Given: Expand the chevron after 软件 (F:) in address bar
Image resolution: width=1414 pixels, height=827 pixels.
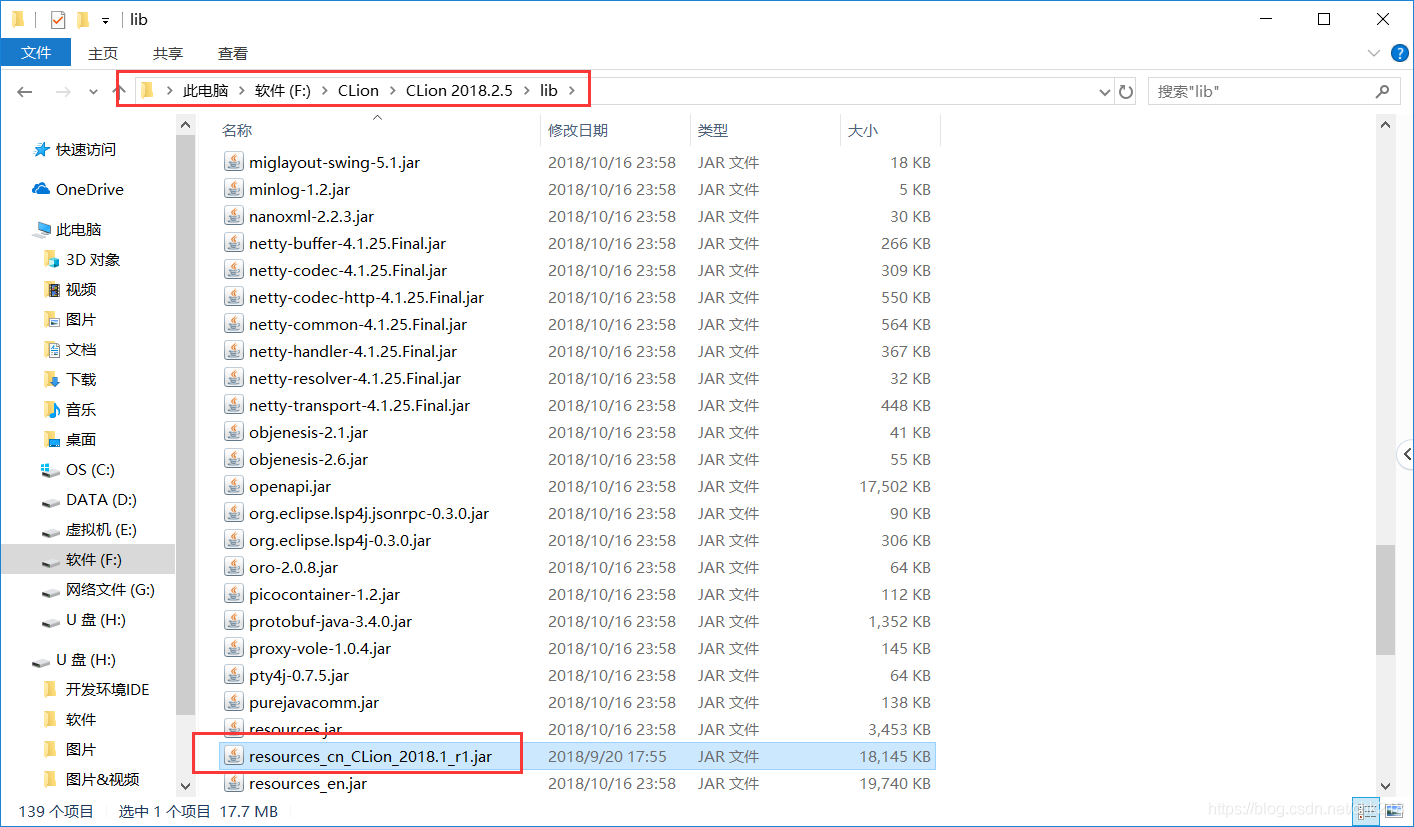Looking at the screenshot, I should tap(323, 91).
